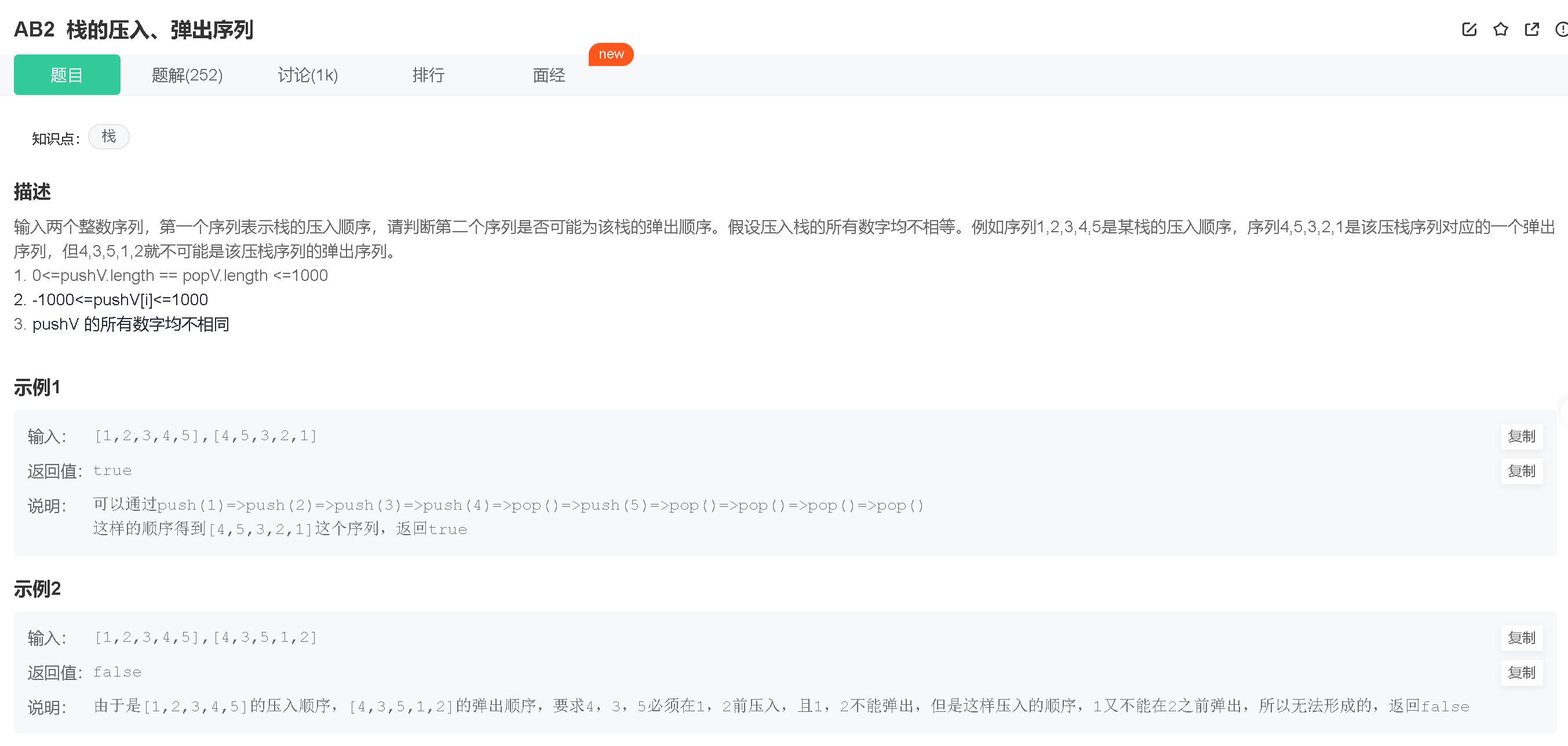Click the edit note pencil icon
The height and width of the screenshot is (746, 1568).
1469,29
